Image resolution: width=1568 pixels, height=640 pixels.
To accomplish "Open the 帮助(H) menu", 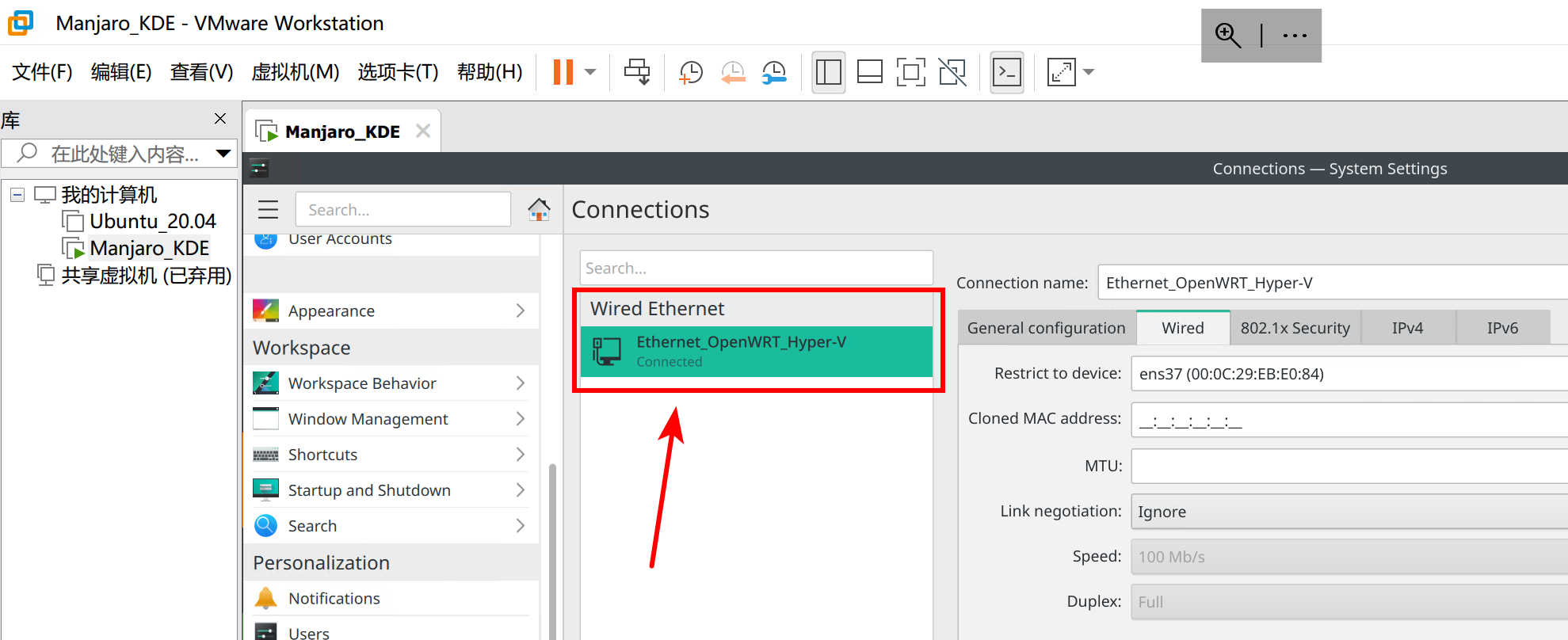I will point(490,72).
